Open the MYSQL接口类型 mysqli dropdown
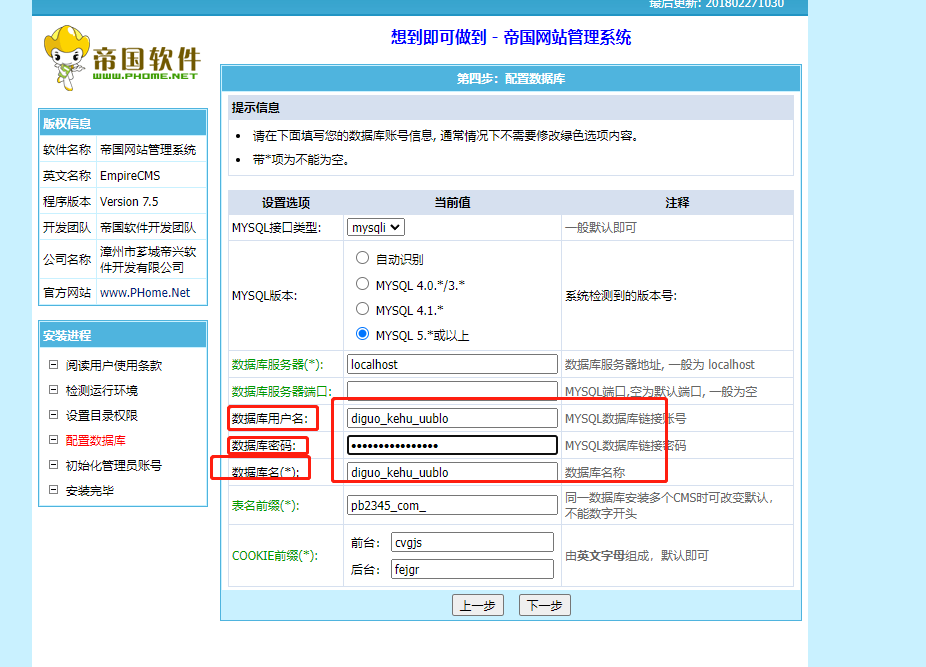 [x=376, y=227]
